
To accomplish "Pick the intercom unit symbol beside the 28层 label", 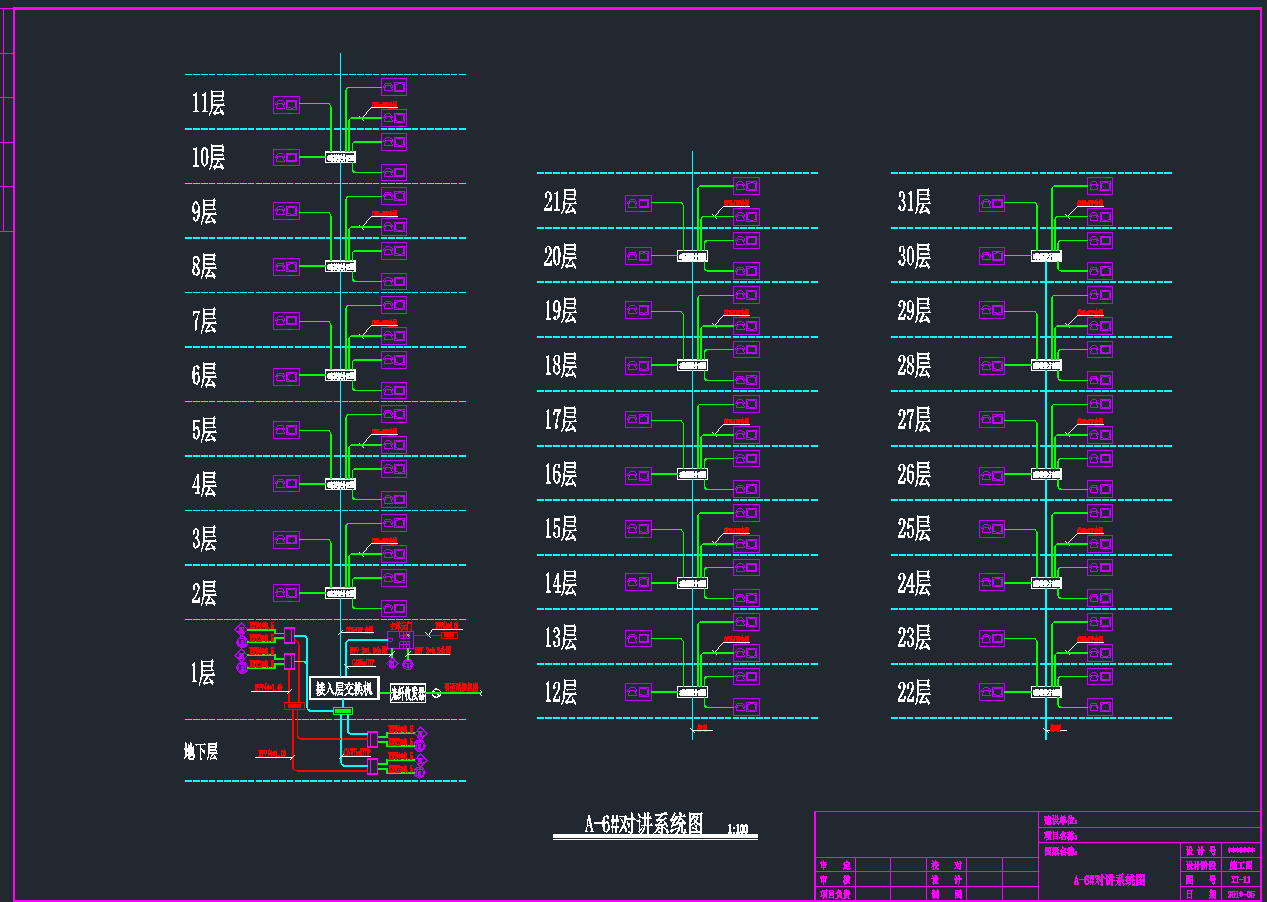I will [992, 365].
